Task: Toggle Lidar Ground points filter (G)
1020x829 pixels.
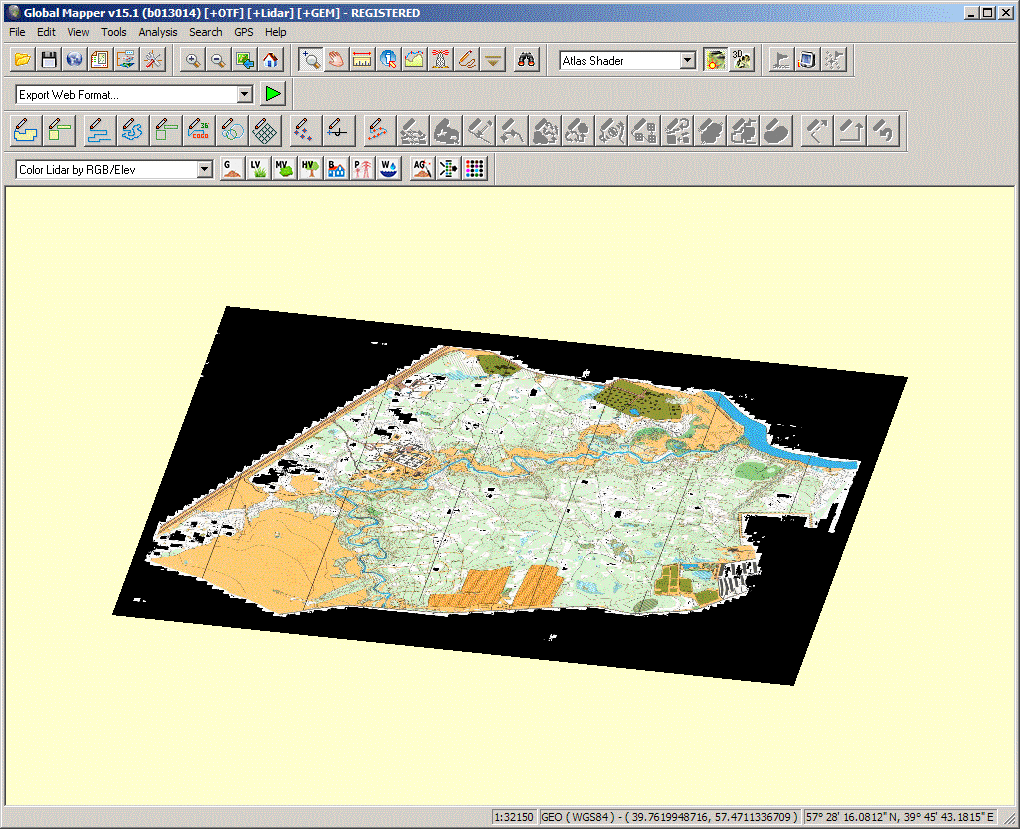Action: point(231,169)
